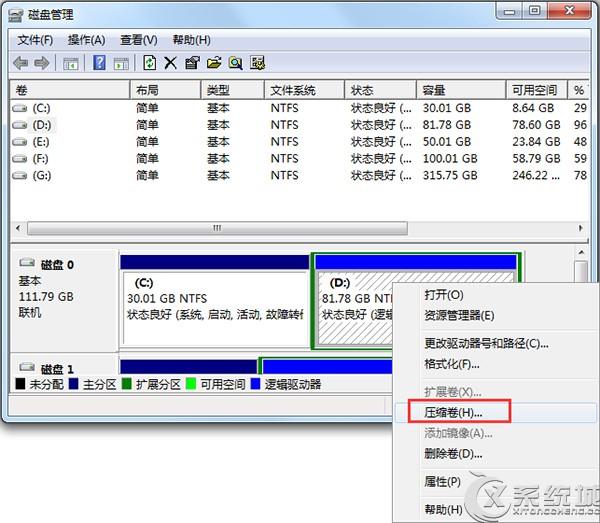Click the Delete X toolbar icon
Screen dimensions: 600x523
coord(171,63)
